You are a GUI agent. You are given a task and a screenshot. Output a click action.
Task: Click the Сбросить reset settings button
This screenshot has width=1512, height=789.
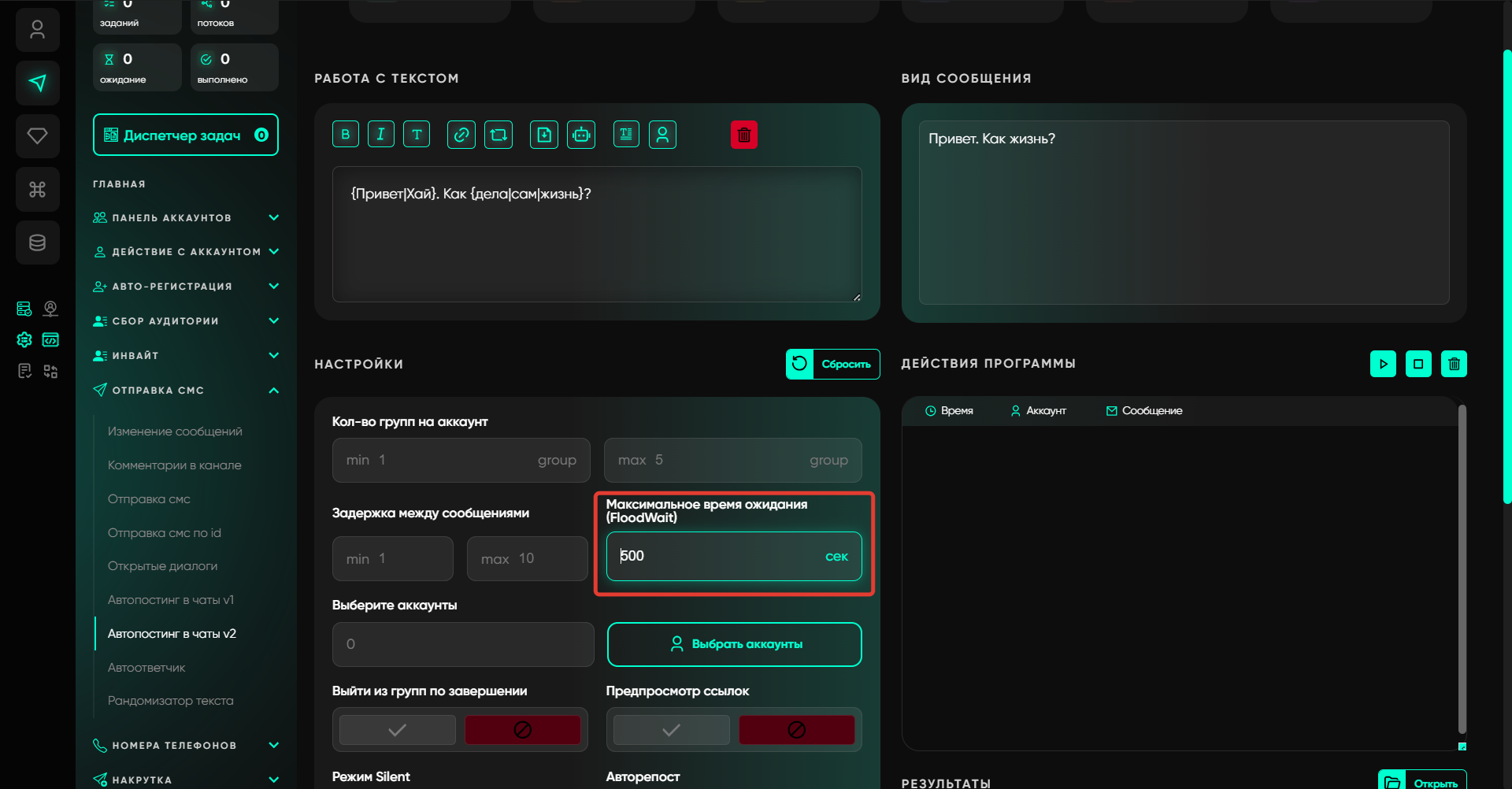click(832, 364)
